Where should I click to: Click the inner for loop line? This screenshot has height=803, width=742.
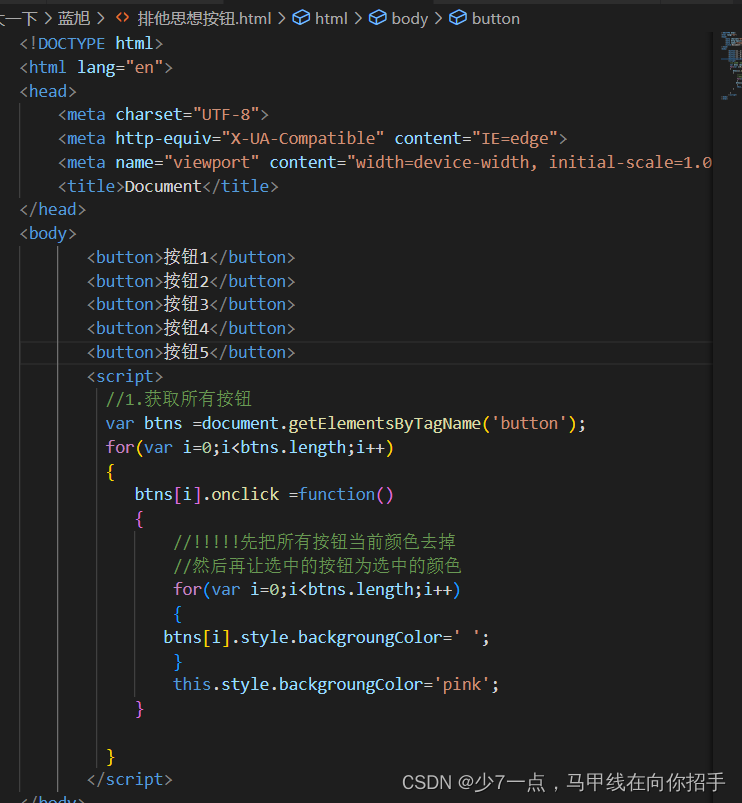(317, 589)
